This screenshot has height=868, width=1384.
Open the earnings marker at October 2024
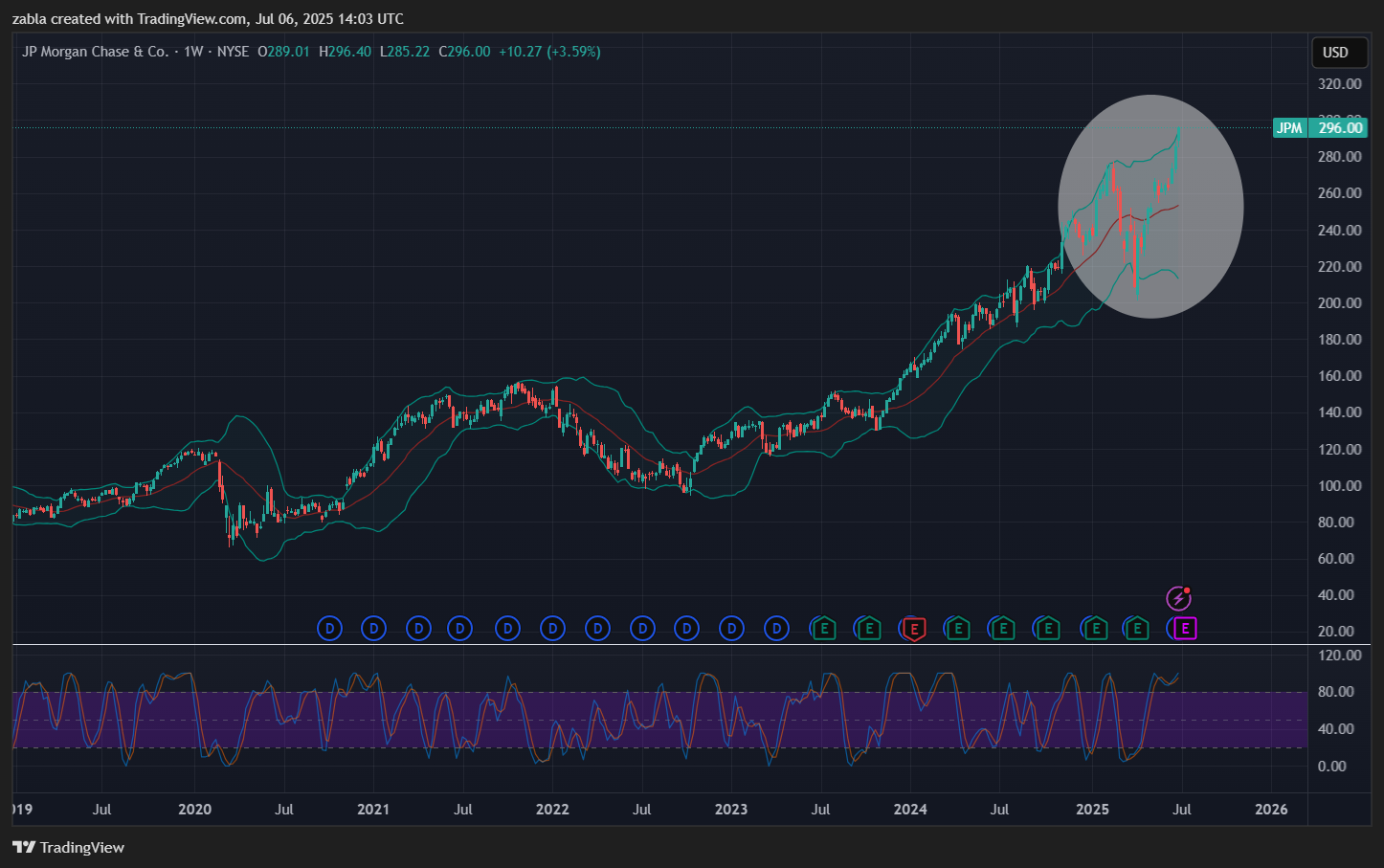click(1047, 629)
